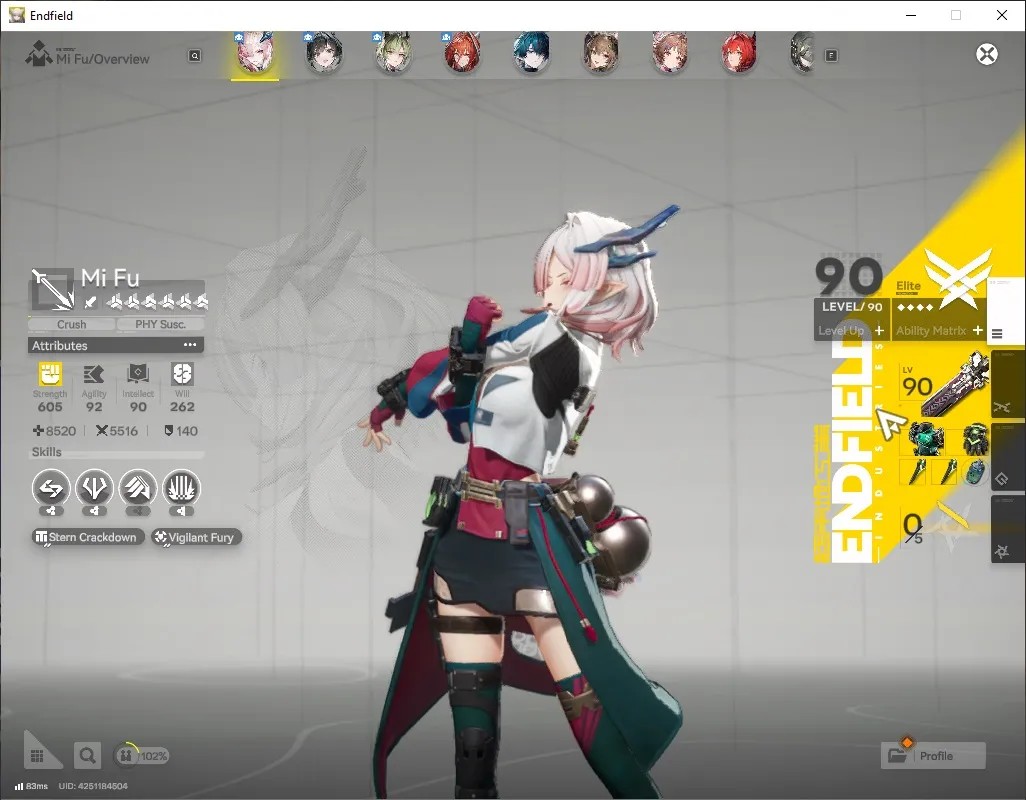Select the black-haired operator portrait in the roster
Screen dimensions: 1026x800
click(x=323, y=53)
